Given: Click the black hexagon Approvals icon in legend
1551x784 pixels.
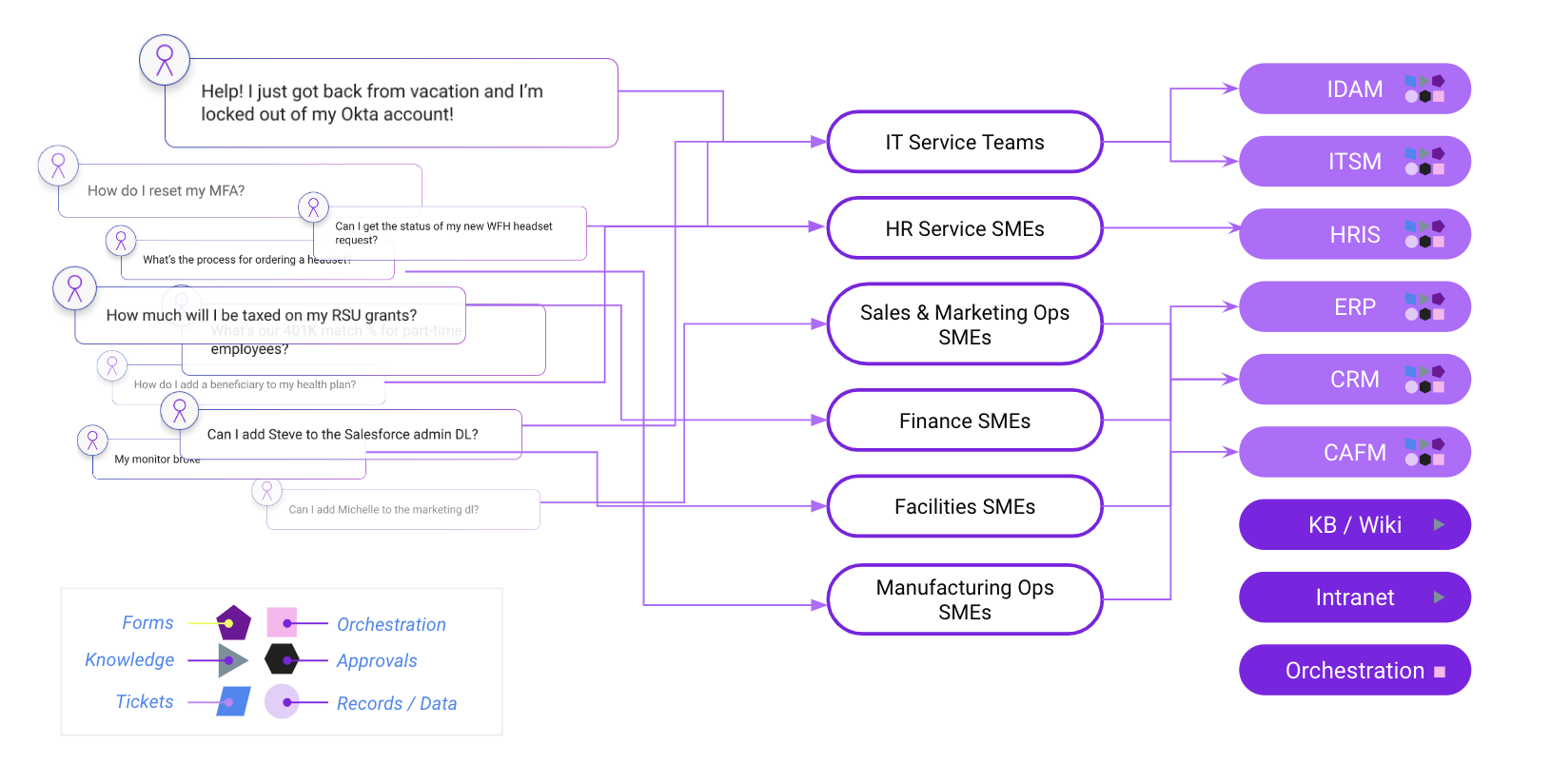Looking at the screenshot, I should [282, 659].
